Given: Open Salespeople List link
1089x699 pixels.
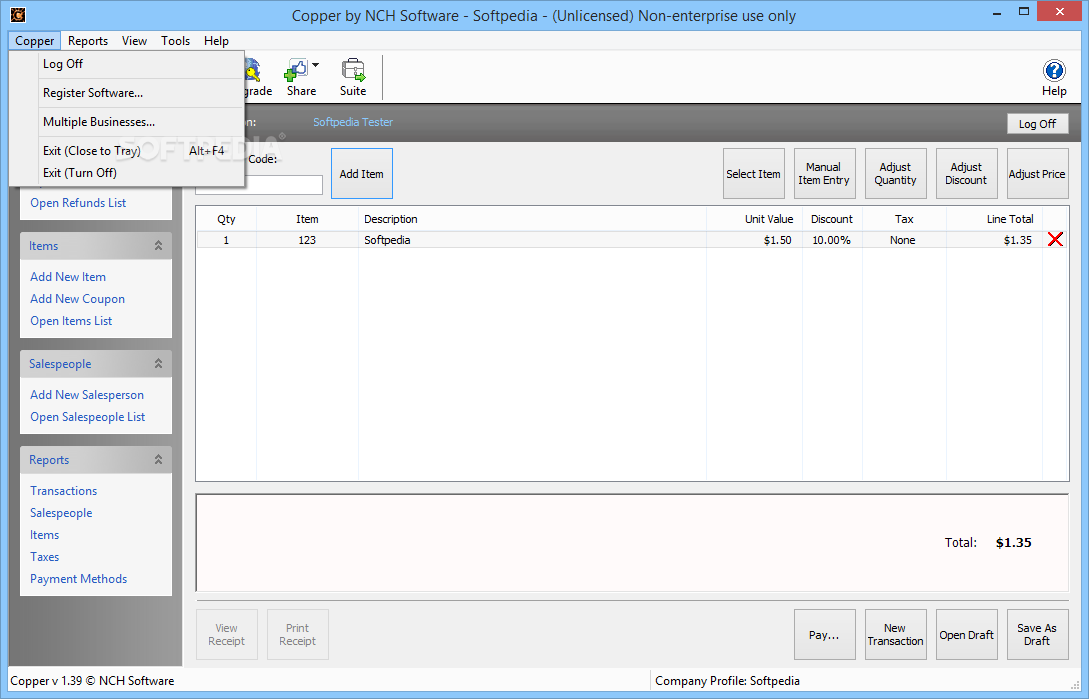Looking at the screenshot, I should click(88, 417).
